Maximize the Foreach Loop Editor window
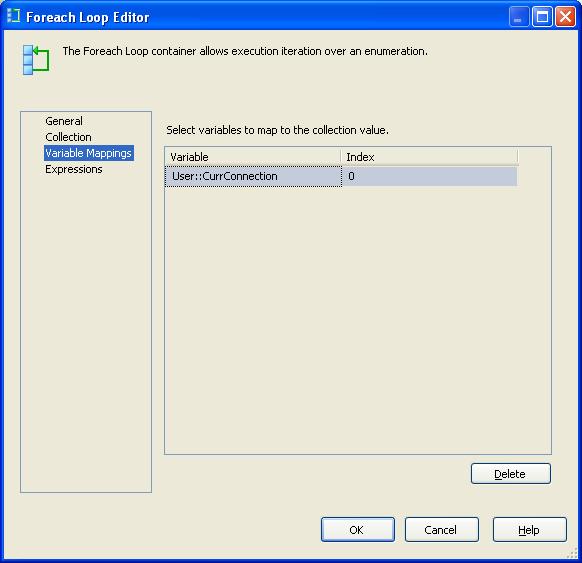Viewport: 582px width, 563px height. [542, 17]
